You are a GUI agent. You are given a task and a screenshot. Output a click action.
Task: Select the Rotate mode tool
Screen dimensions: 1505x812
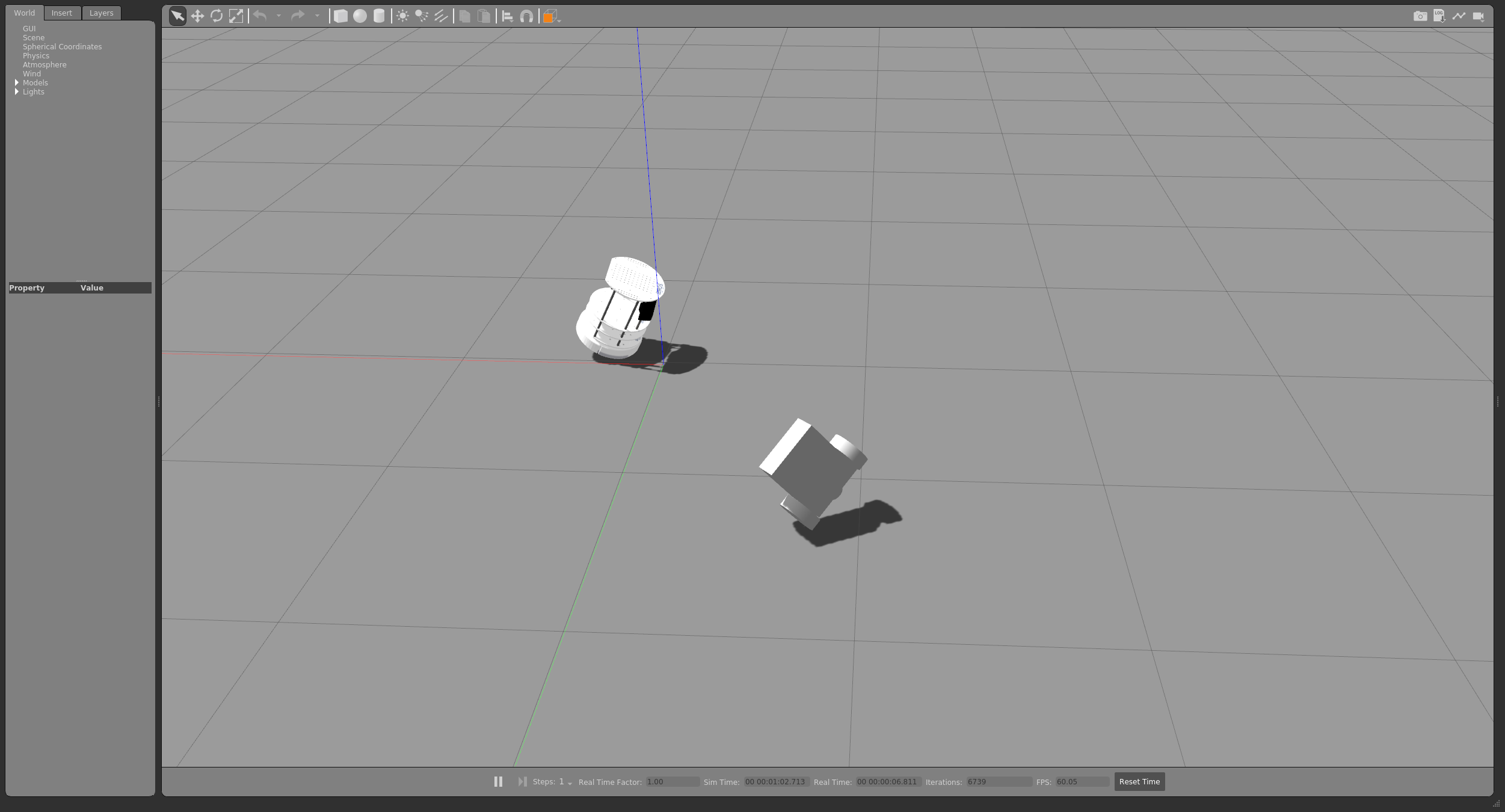click(x=217, y=16)
